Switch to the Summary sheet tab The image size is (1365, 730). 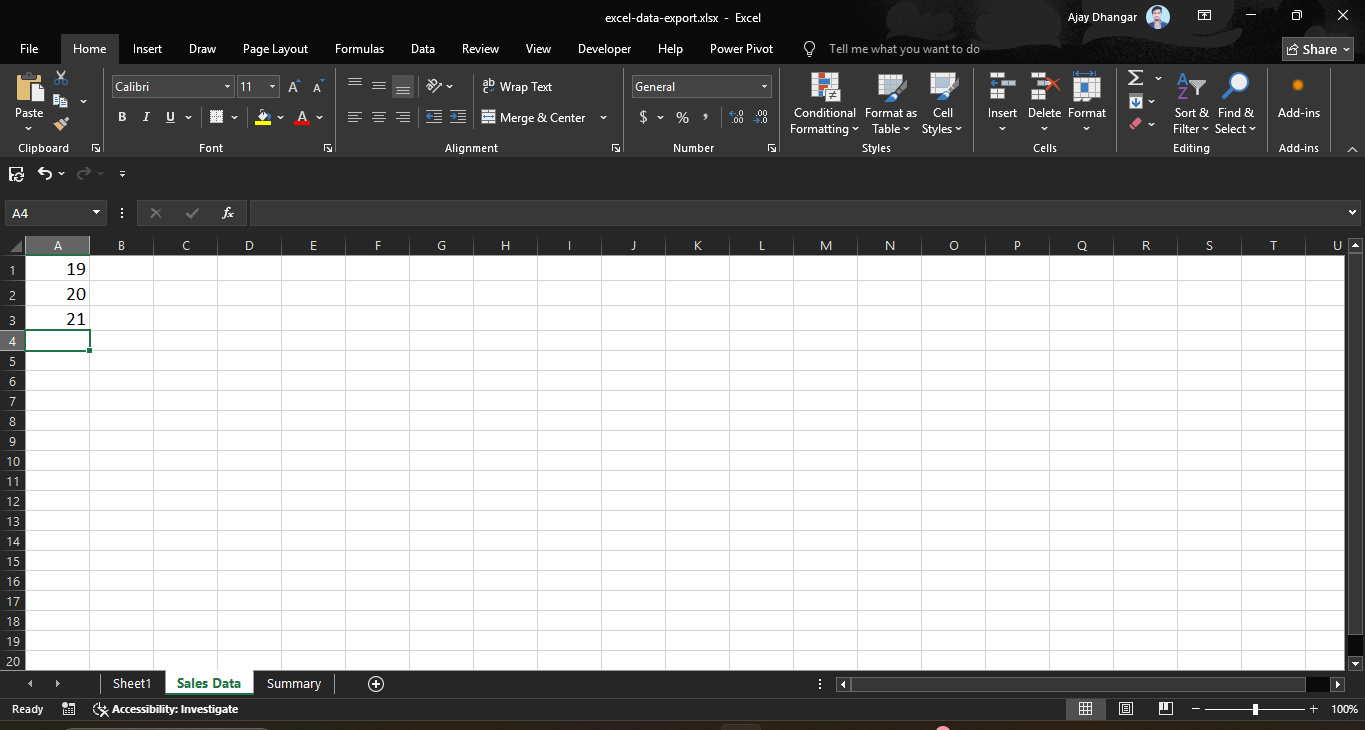pyautogui.click(x=294, y=684)
